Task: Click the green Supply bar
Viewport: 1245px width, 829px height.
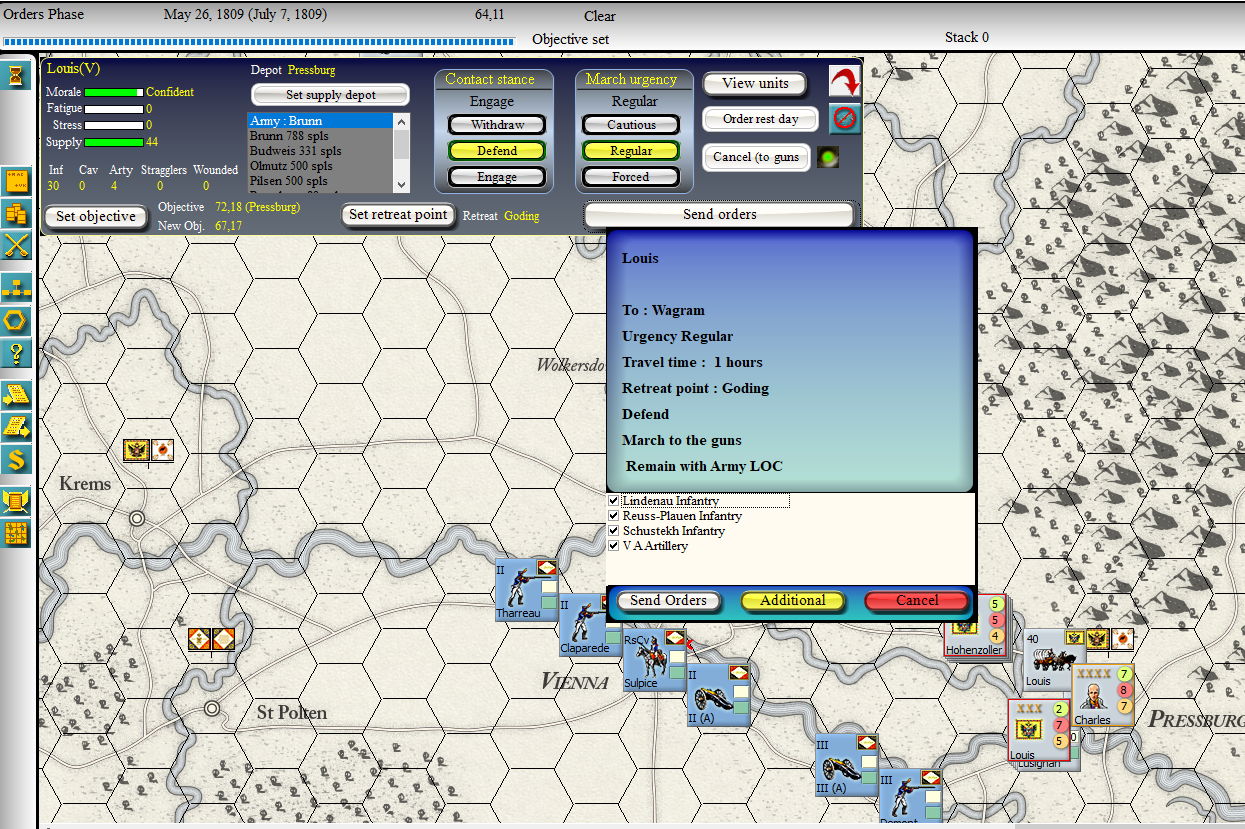Action: pyautogui.click(x=114, y=143)
